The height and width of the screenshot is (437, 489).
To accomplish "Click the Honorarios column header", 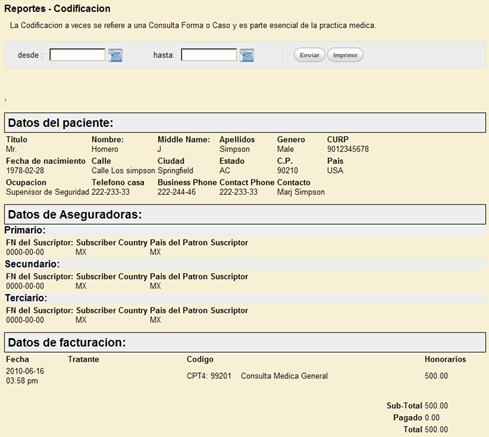I will (445, 359).
